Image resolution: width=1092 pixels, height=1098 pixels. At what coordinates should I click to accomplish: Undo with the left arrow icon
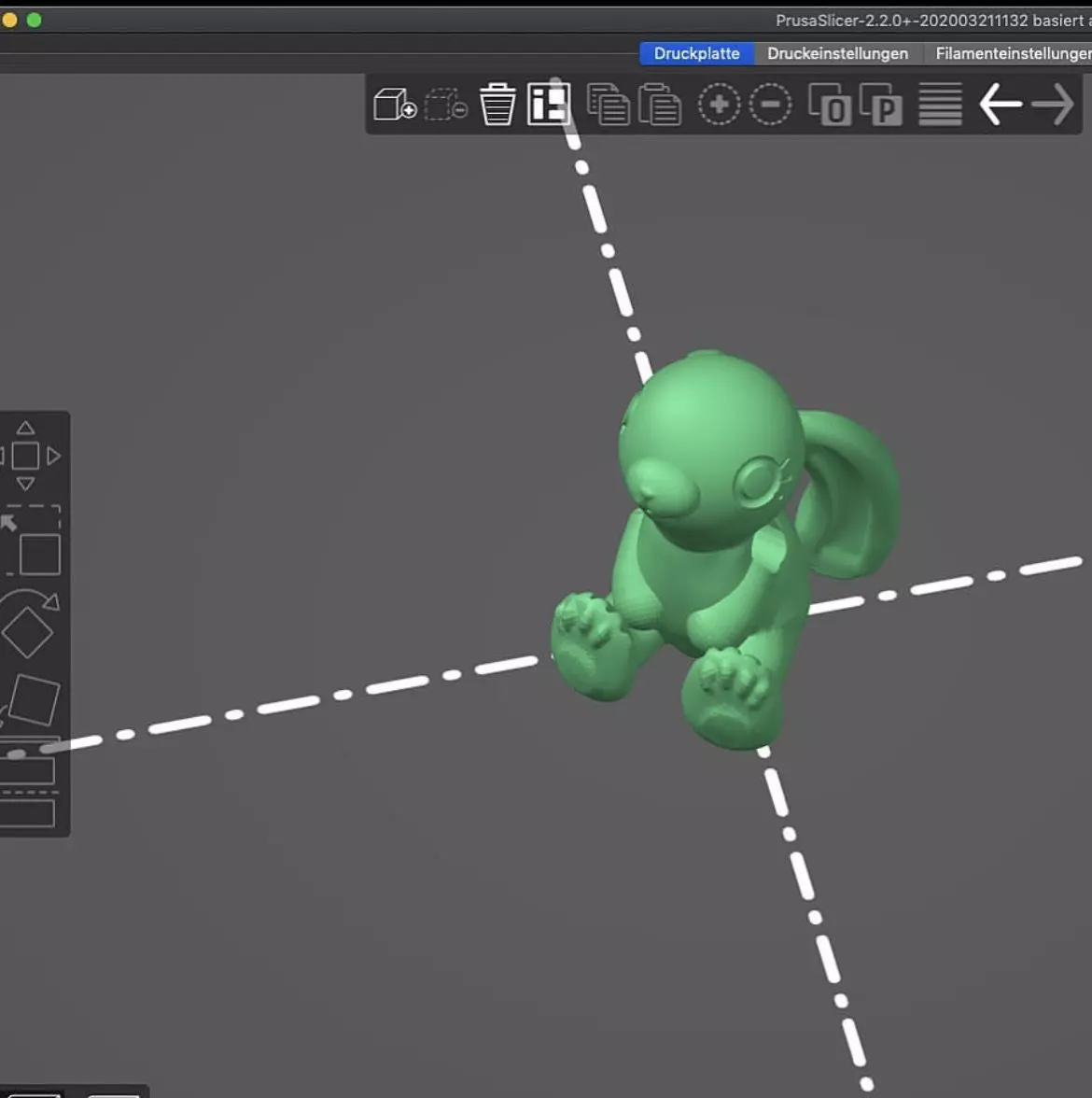1001,105
